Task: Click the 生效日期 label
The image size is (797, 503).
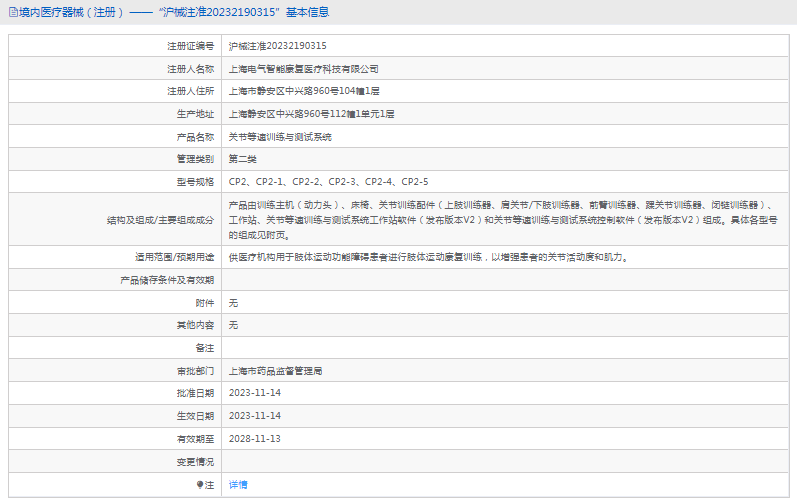Action: point(195,416)
